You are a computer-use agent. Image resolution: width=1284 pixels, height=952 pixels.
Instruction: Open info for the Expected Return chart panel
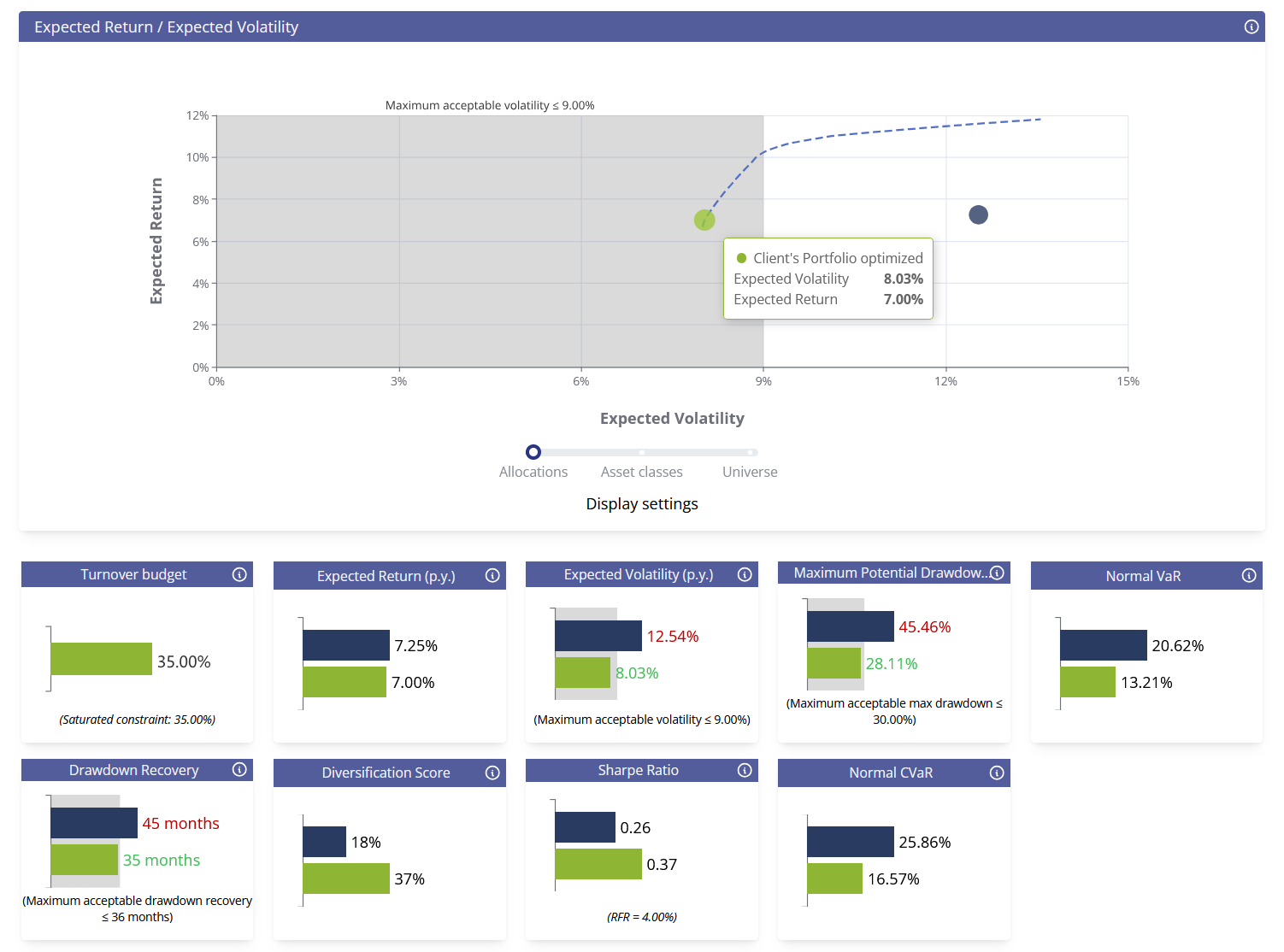1252,26
